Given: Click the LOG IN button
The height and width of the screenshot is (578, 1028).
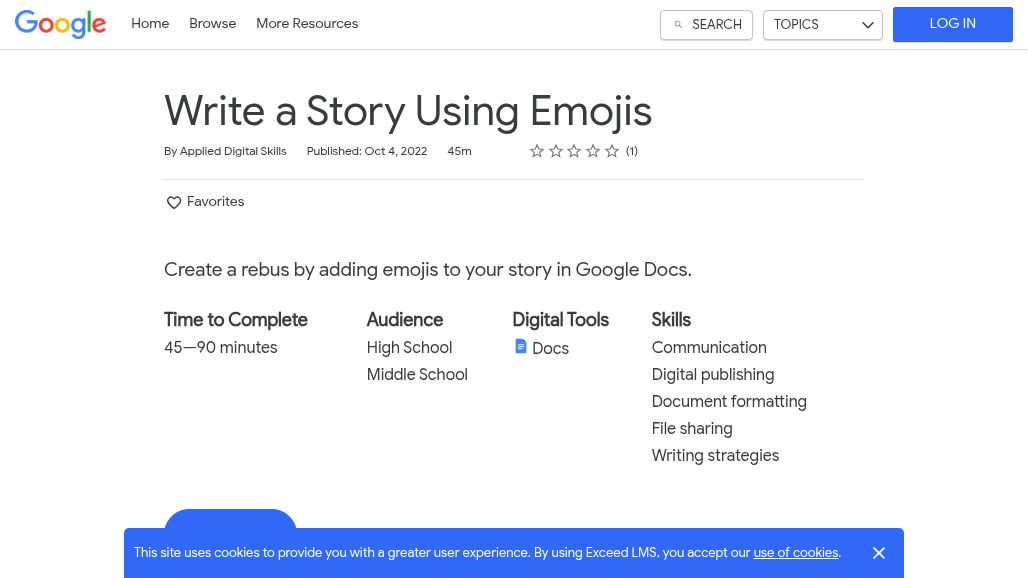Looking at the screenshot, I should [x=953, y=24].
